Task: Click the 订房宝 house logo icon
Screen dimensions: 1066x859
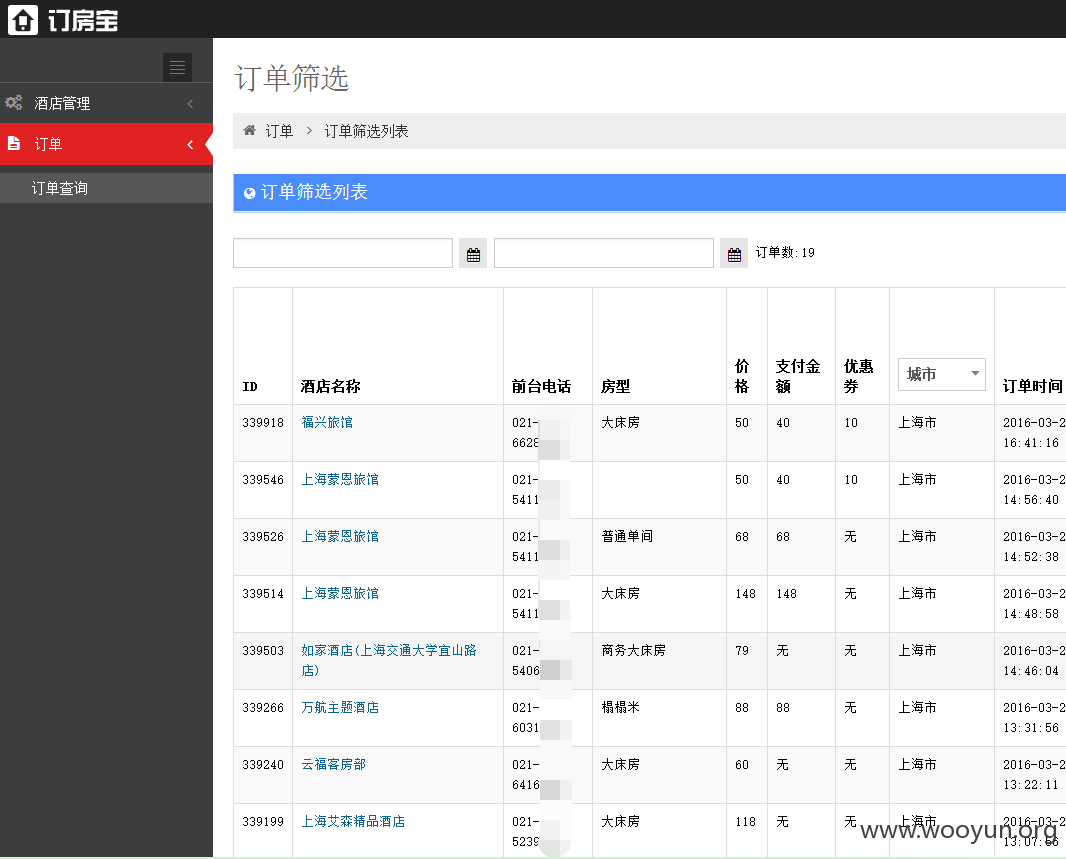Action: coord(22,20)
